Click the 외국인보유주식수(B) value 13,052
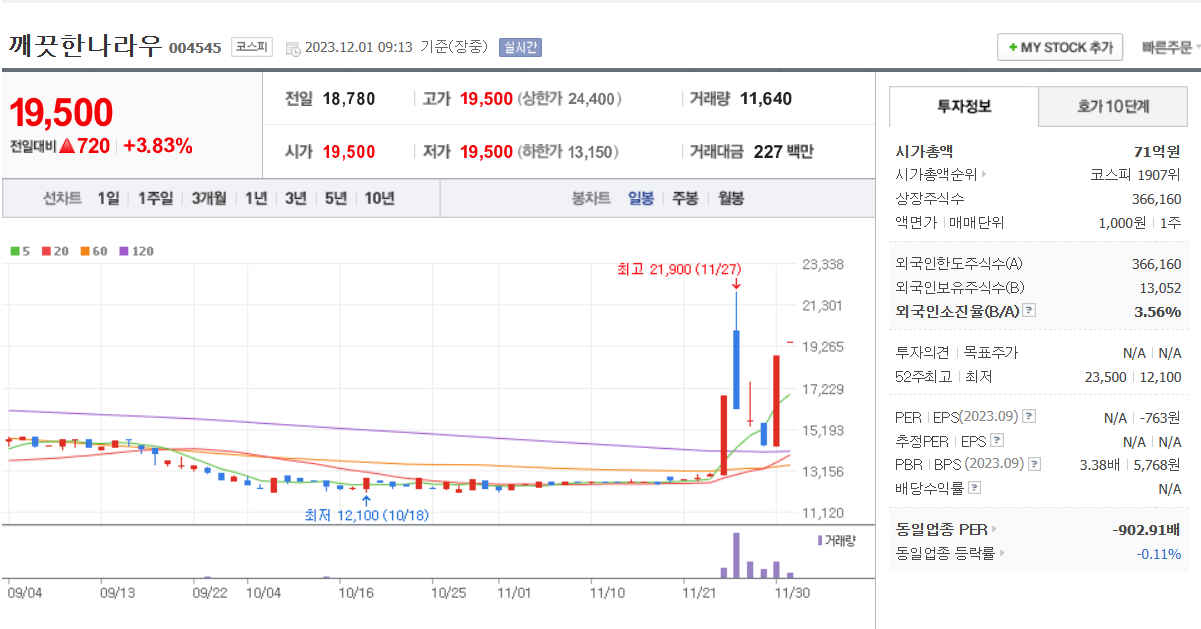The image size is (1201, 629). pyautogui.click(x=1160, y=287)
